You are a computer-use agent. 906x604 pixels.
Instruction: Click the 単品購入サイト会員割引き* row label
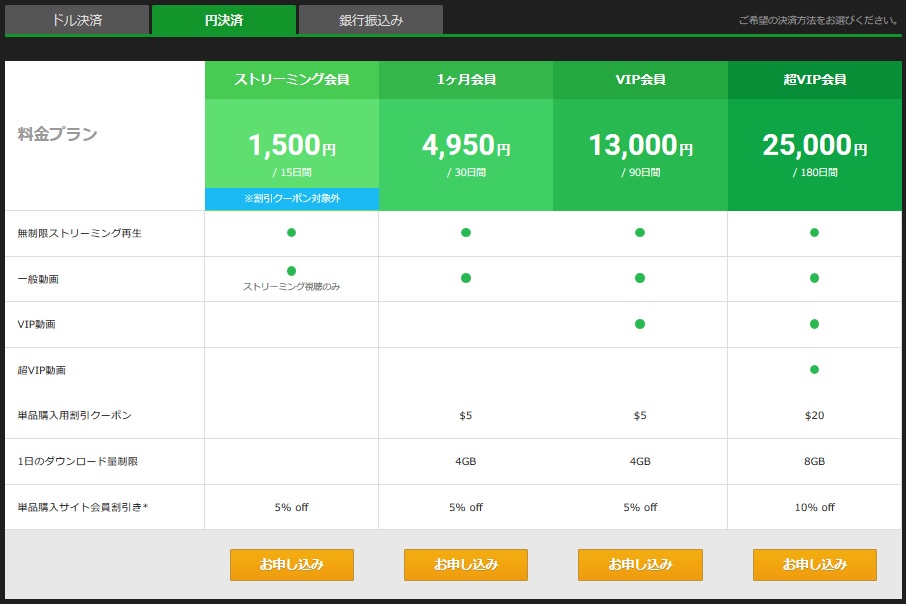click(83, 507)
